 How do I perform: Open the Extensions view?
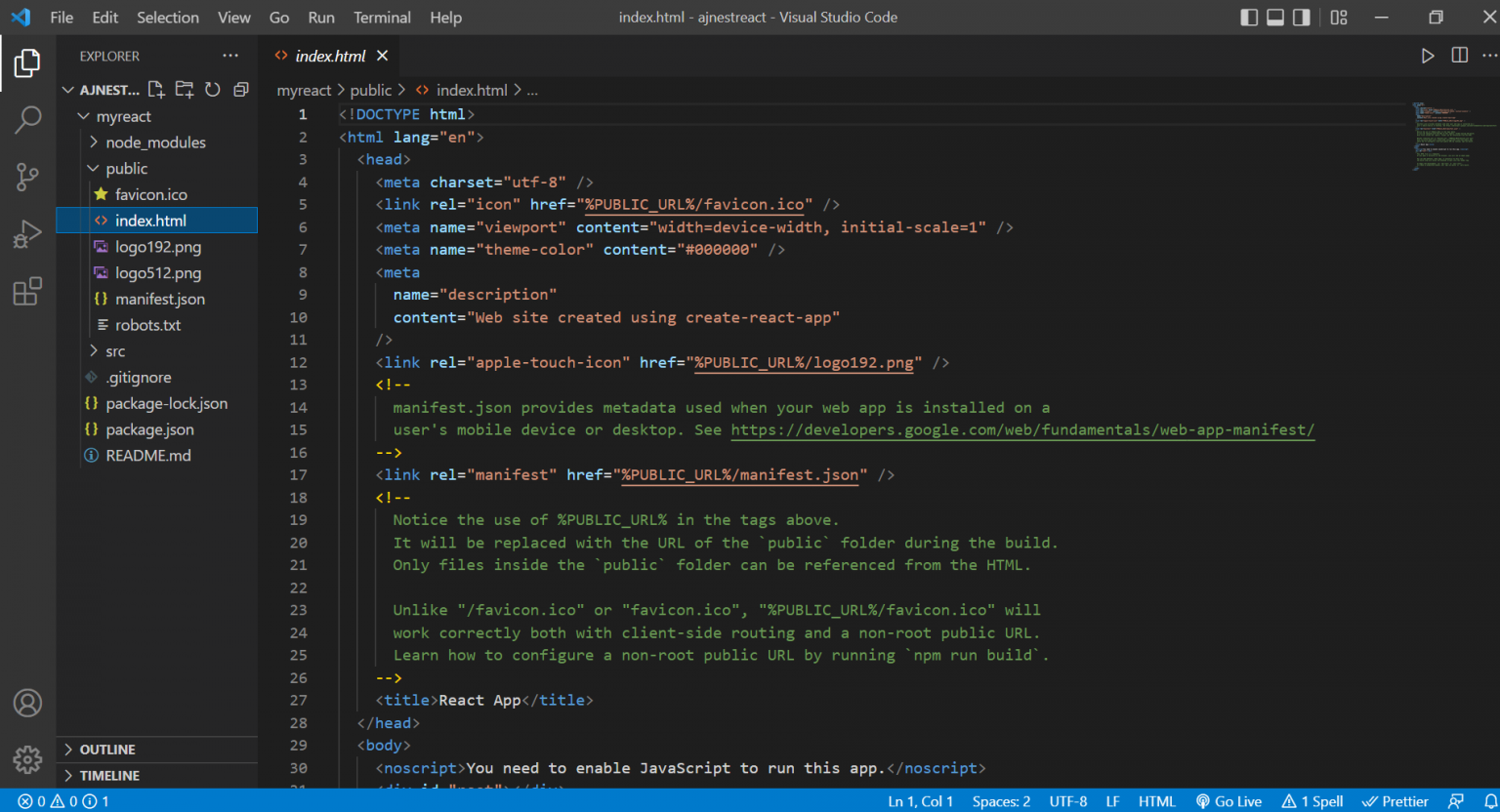(x=27, y=291)
